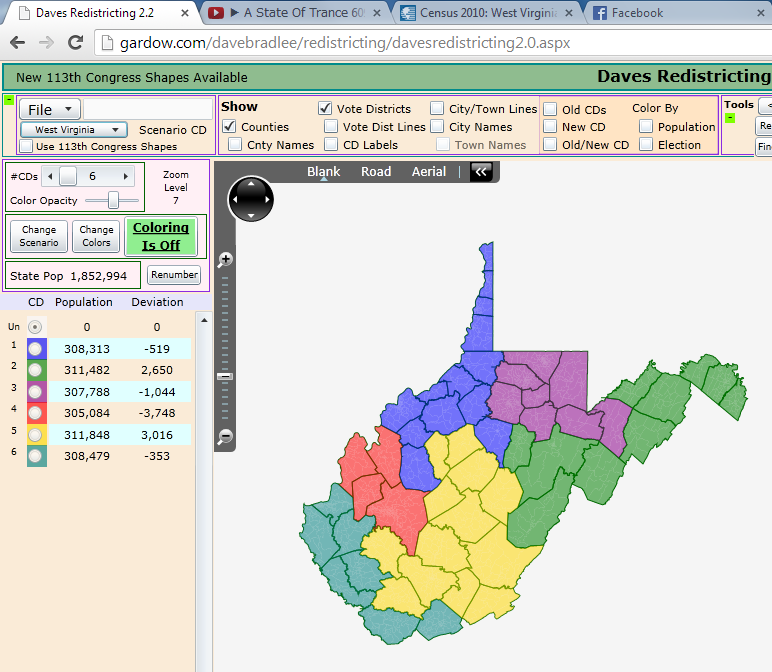The width and height of the screenshot is (772, 672).
Task: Click the map zoom out minus icon
Action: pyautogui.click(x=226, y=436)
